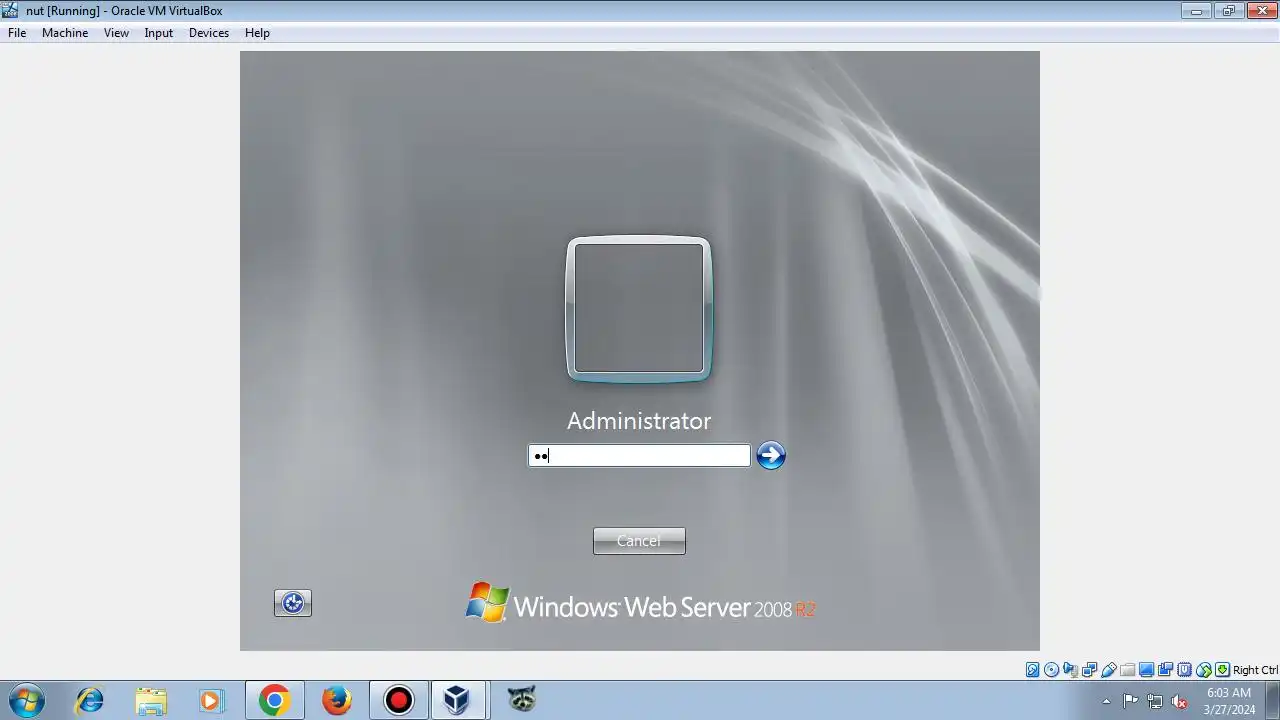Click the keyboard capture green arrow indicator
The width and height of the screenshot is (1280, 720).
[x=1222, y=670]
